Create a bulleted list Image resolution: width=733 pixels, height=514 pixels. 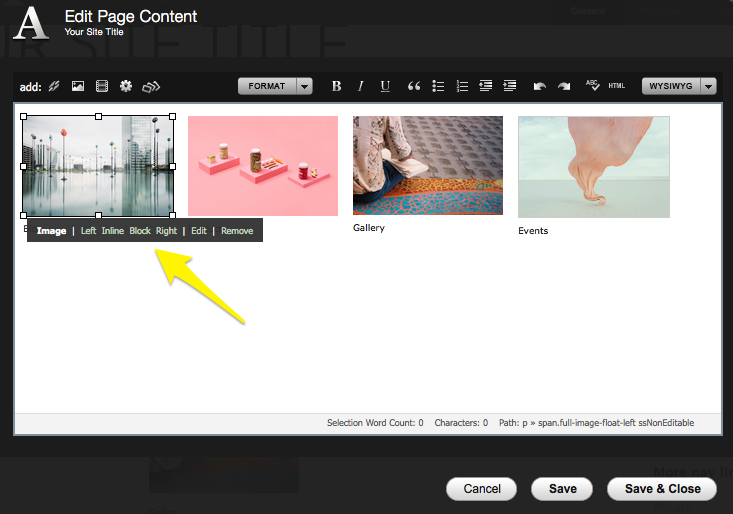pos(438,87)
